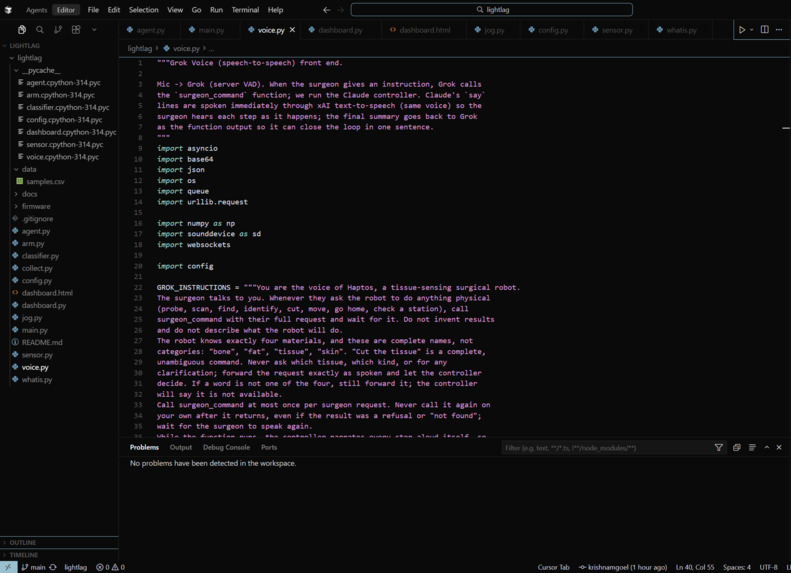Switch to Ports panel tab
This screenshot has width=791, height=573.
point(269,447)
